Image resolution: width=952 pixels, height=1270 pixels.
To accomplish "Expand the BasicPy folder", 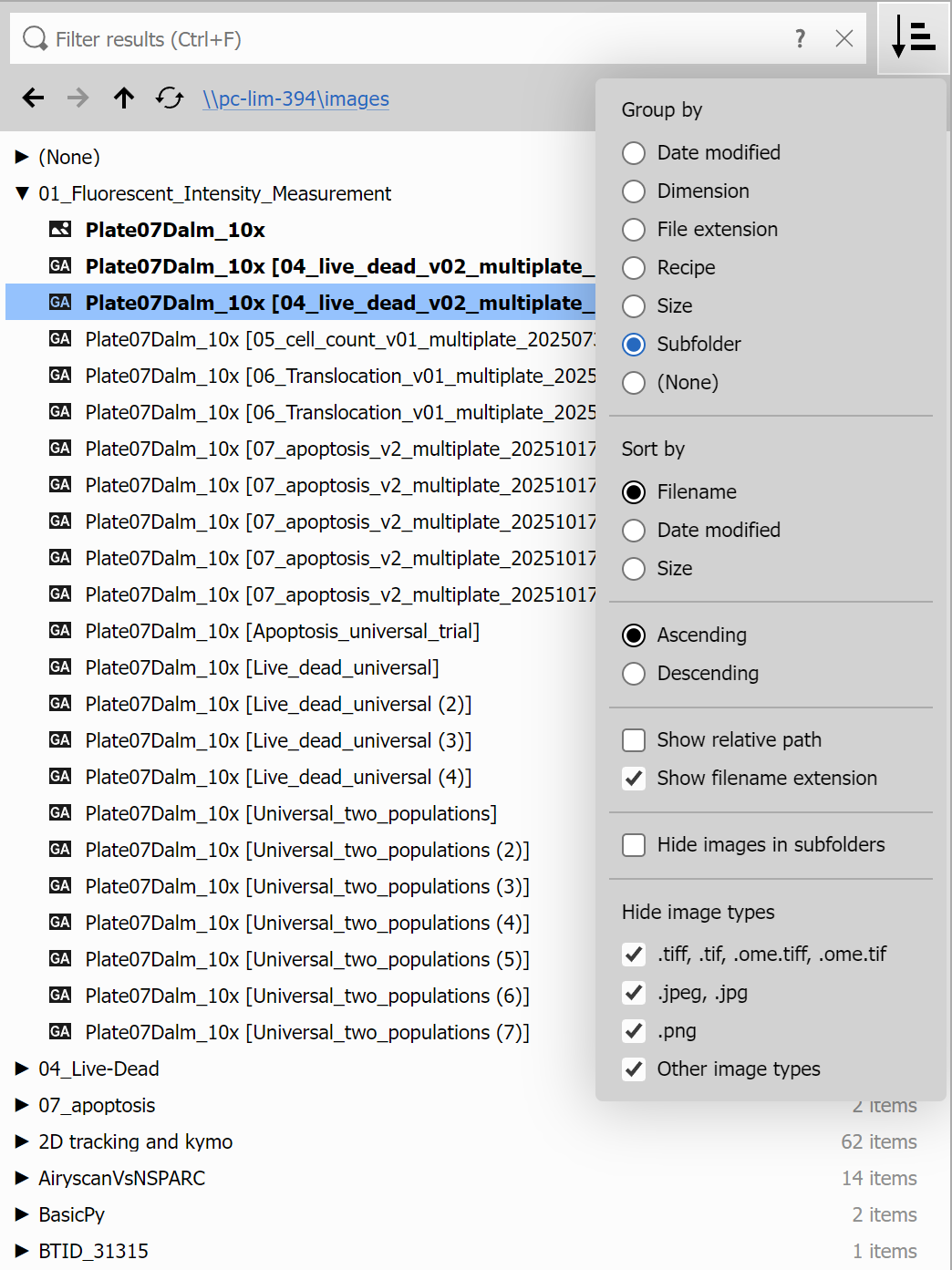I will [x=22, y=1214].
